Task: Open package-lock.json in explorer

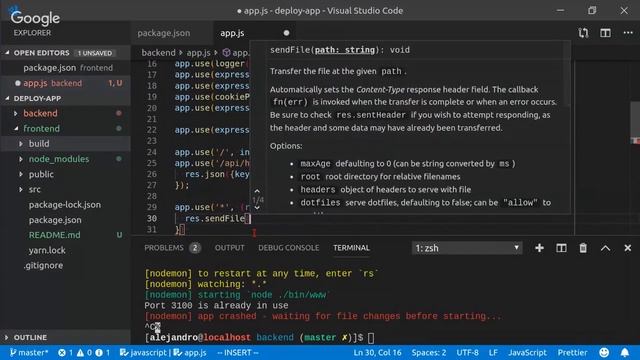Action: click(x=64, y=204)
